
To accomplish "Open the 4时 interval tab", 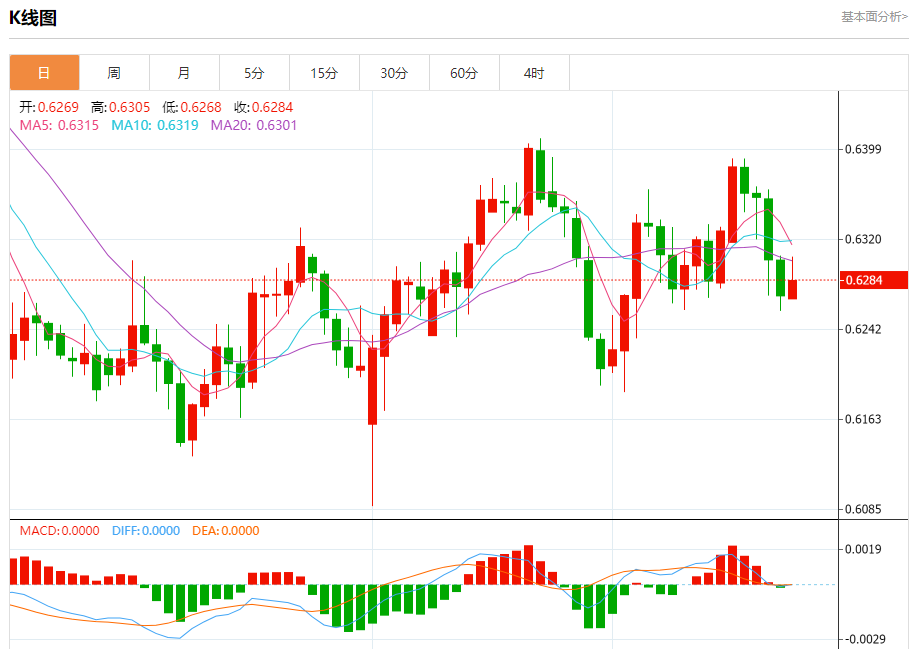I will [534, 73].
